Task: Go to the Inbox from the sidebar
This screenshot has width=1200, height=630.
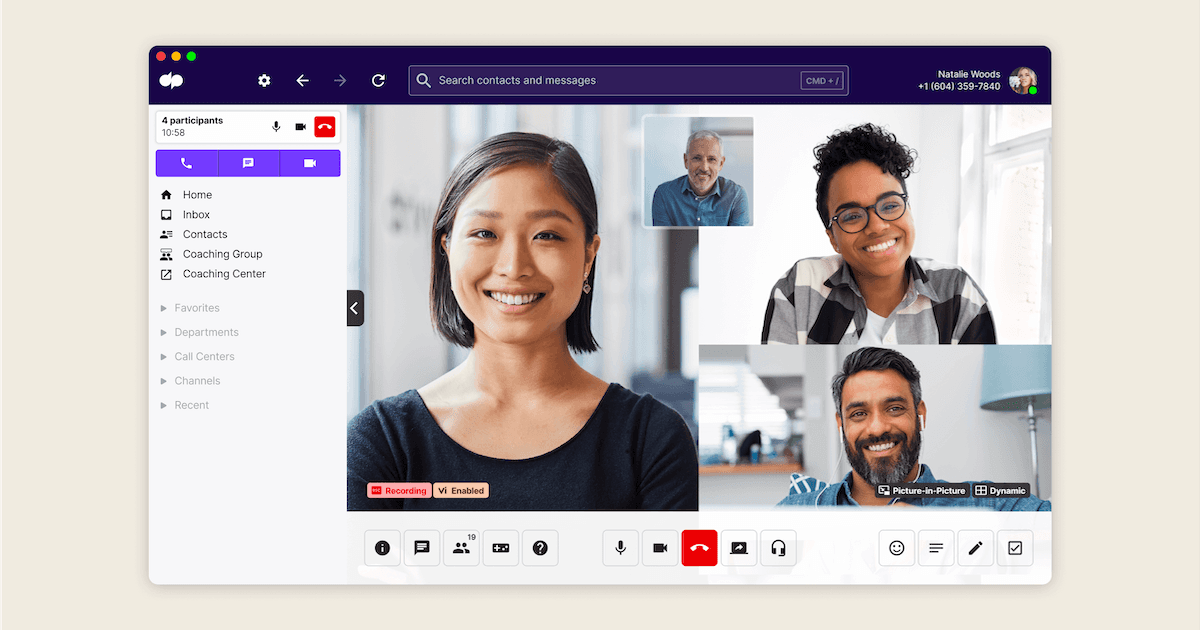Action: 197,214
